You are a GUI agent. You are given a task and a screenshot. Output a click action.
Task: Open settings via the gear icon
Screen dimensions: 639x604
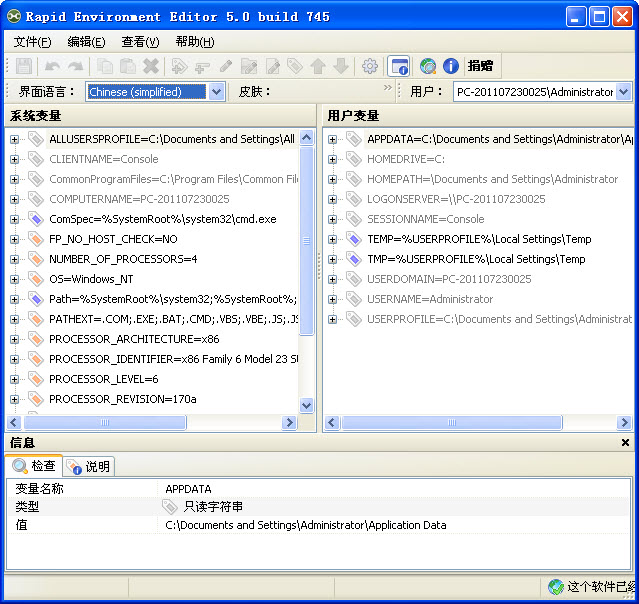pyautogui.click(x=370, y=66)
